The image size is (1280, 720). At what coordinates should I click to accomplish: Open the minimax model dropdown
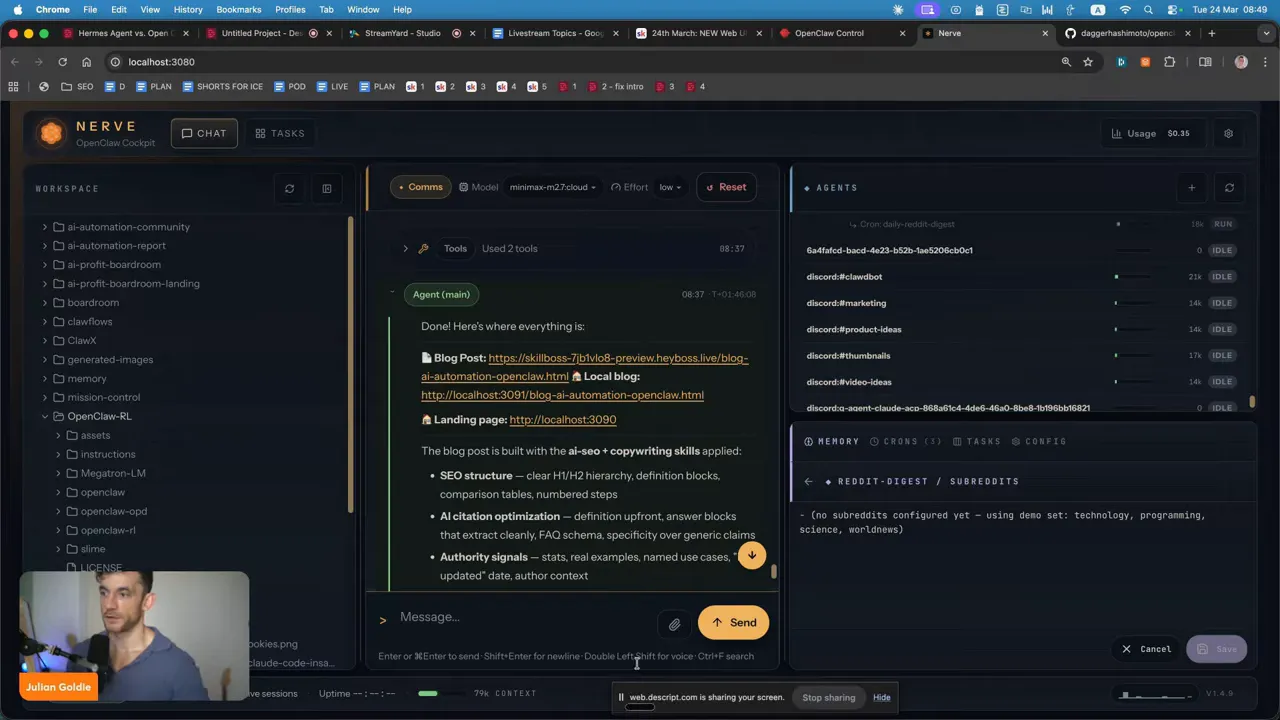552,187
